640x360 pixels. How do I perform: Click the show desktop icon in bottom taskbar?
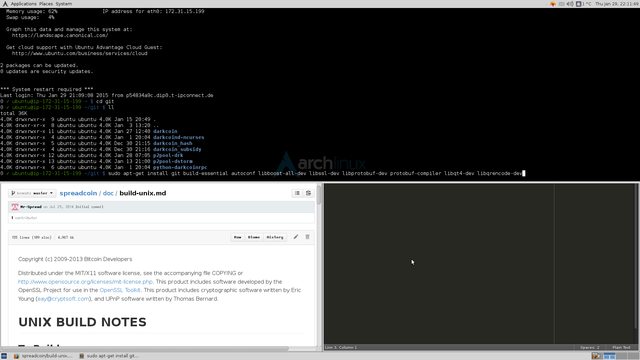(4, 356)
